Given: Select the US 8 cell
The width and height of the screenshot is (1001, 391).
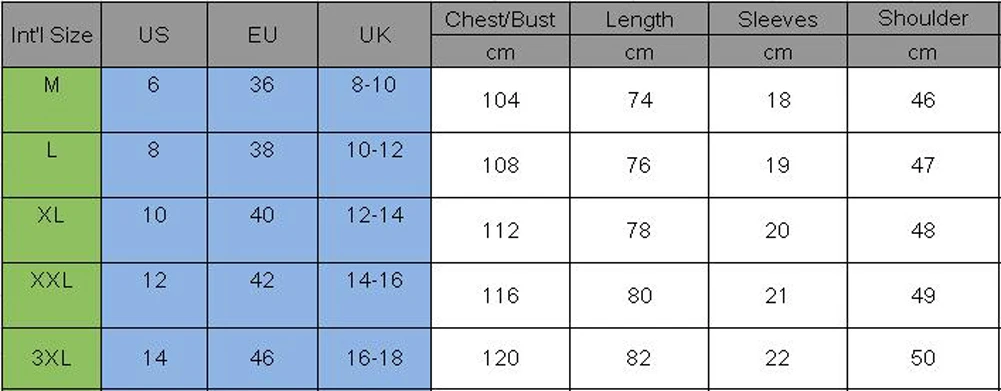Looking at the screenshot, I should coord(154,165).
